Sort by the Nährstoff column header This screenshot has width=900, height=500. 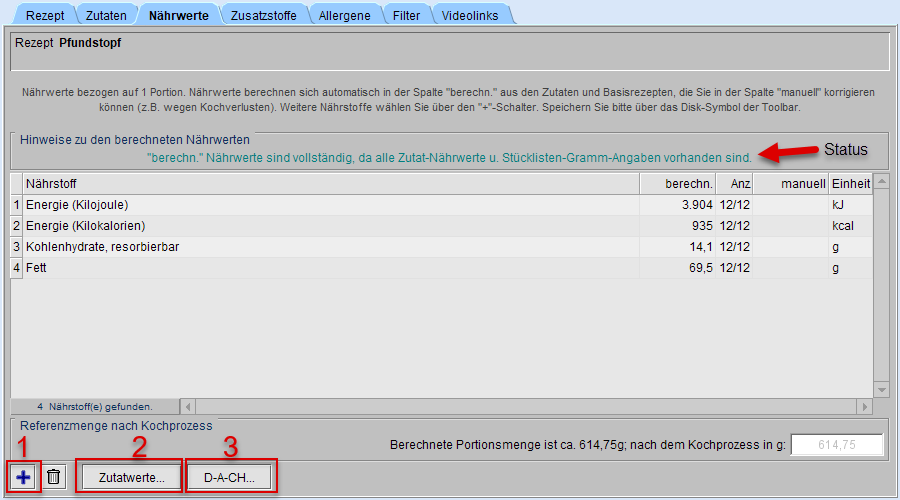tap(331, 184)
